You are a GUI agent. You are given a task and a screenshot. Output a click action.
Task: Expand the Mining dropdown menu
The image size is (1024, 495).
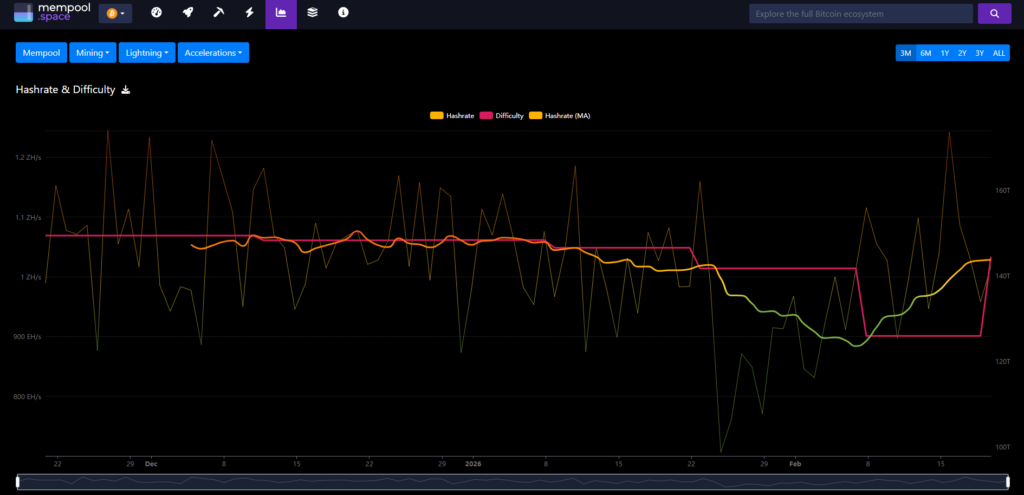click(x=93, y=53)
